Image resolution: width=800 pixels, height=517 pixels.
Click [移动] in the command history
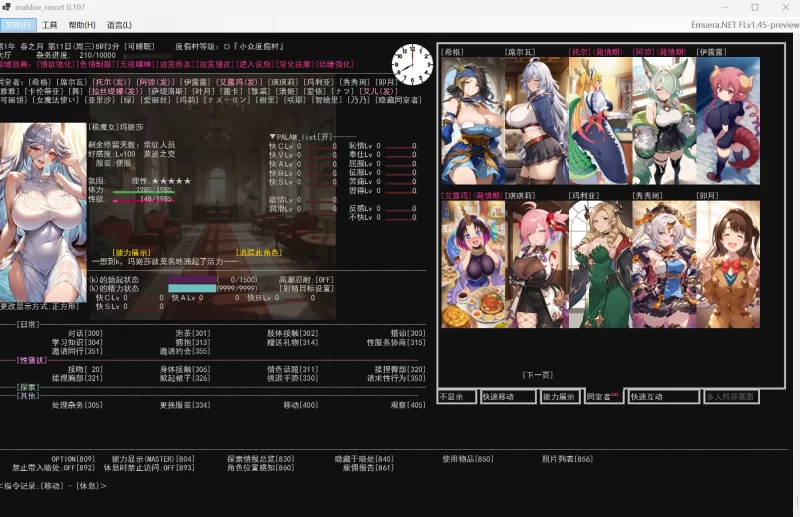click(x=52, y=486)
